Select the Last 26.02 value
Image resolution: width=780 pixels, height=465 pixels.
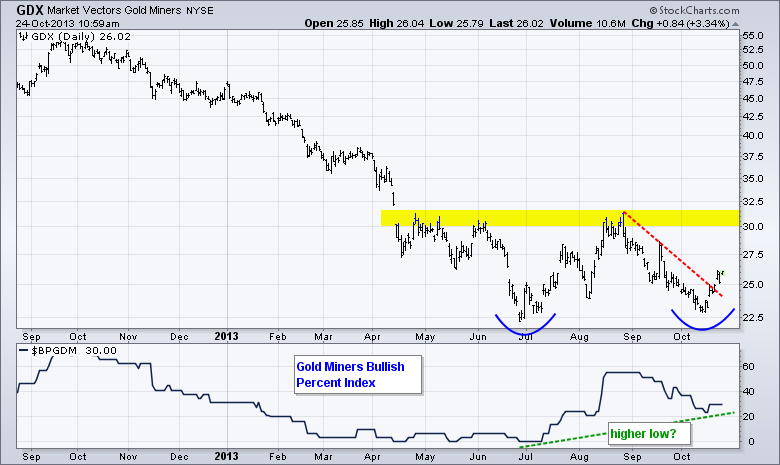[x=516, y=23]
